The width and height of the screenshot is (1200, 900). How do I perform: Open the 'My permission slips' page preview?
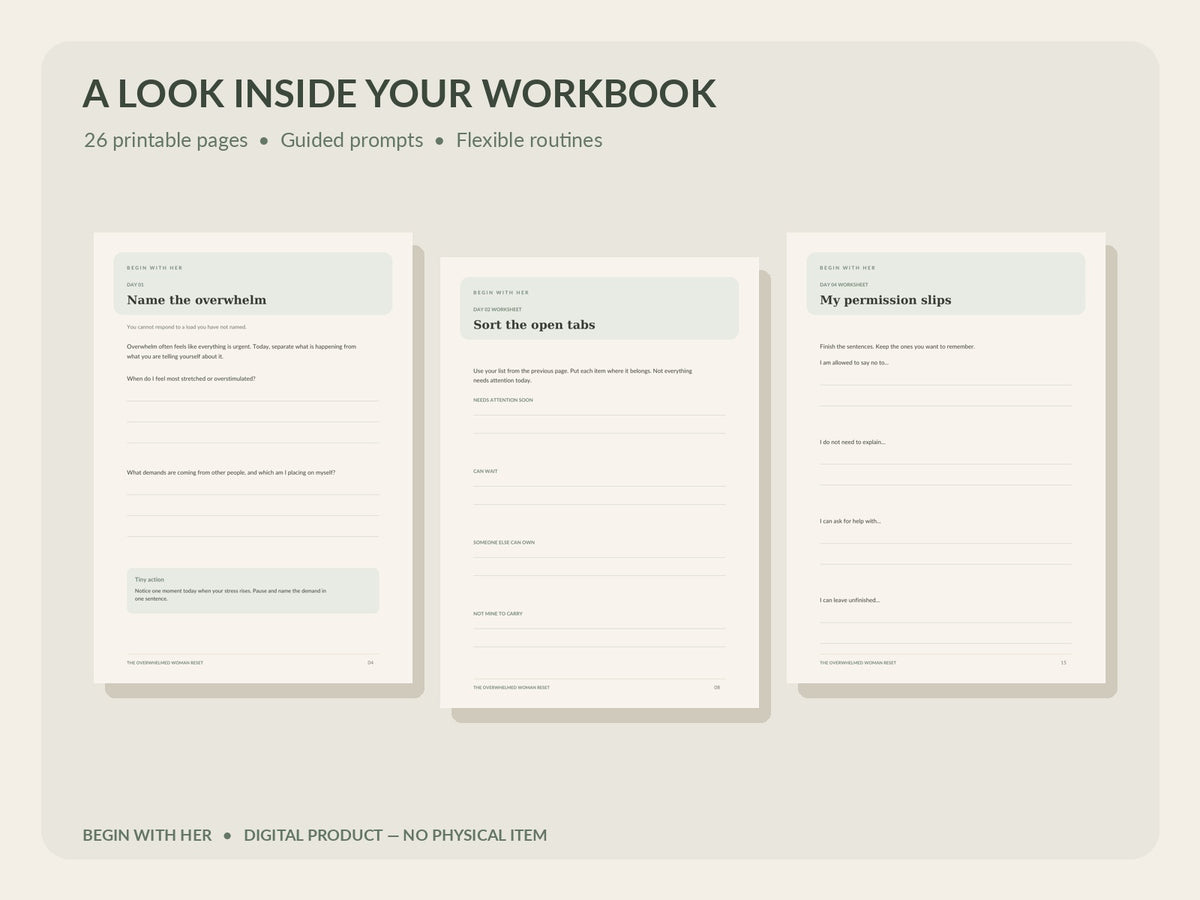[x=946, y=458]
